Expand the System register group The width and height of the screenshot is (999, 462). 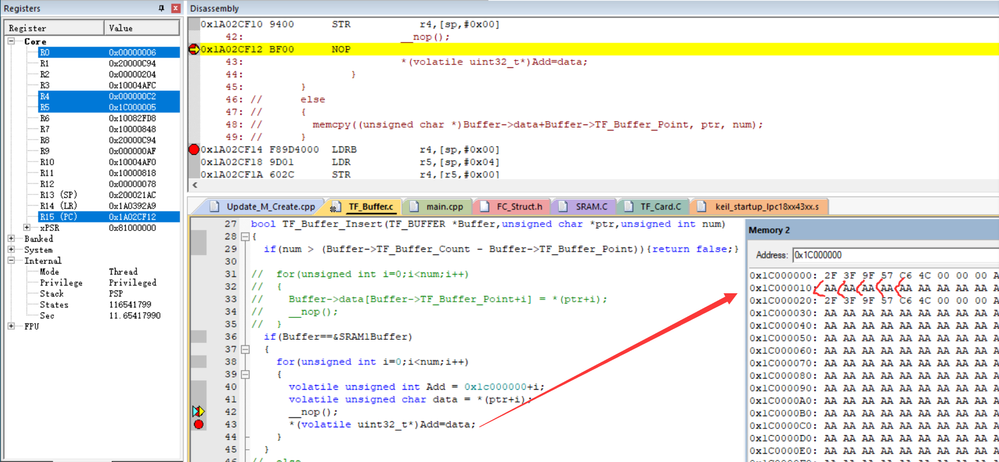coord(11,249)
